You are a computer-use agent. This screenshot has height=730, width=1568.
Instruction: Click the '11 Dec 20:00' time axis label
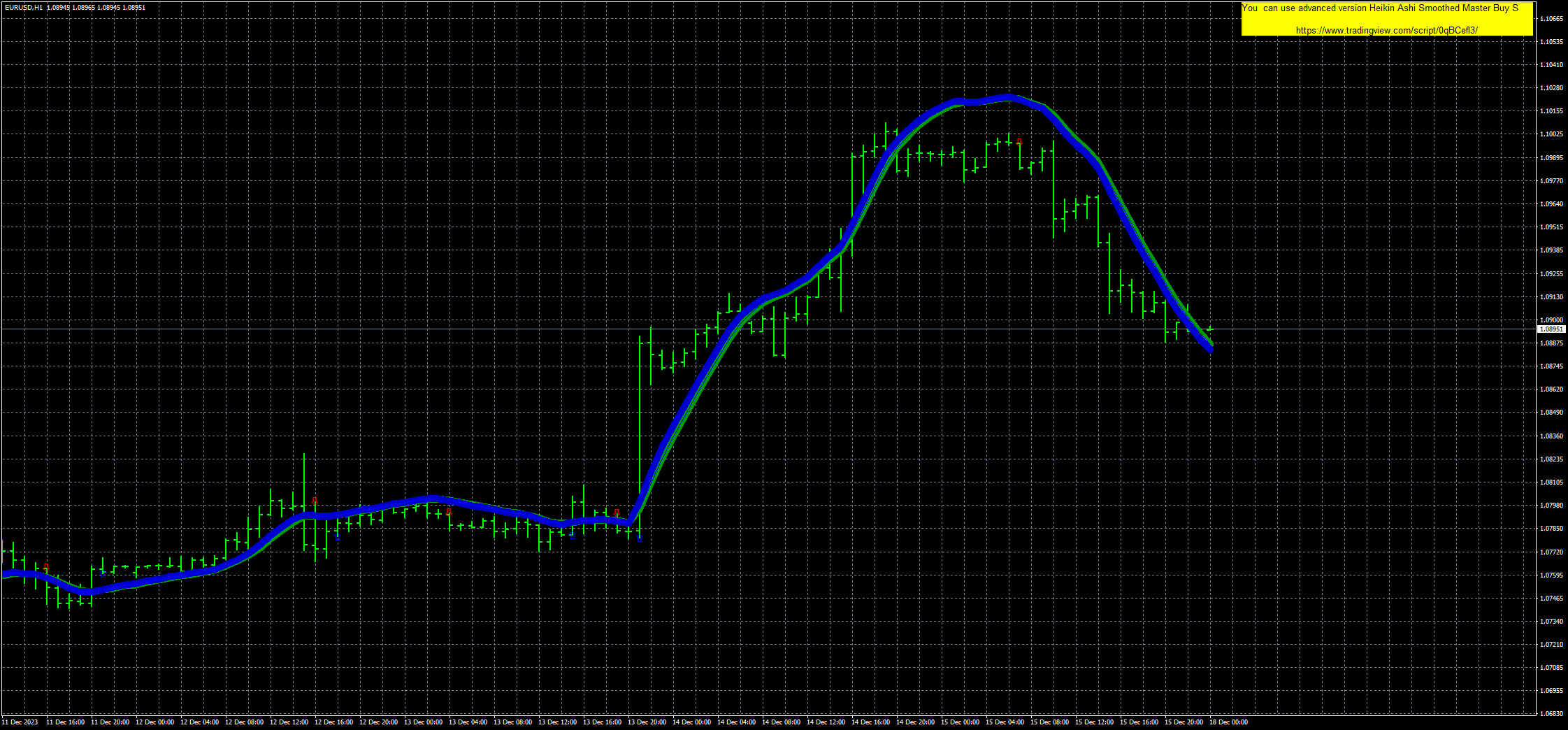click(x=110, y=722)
